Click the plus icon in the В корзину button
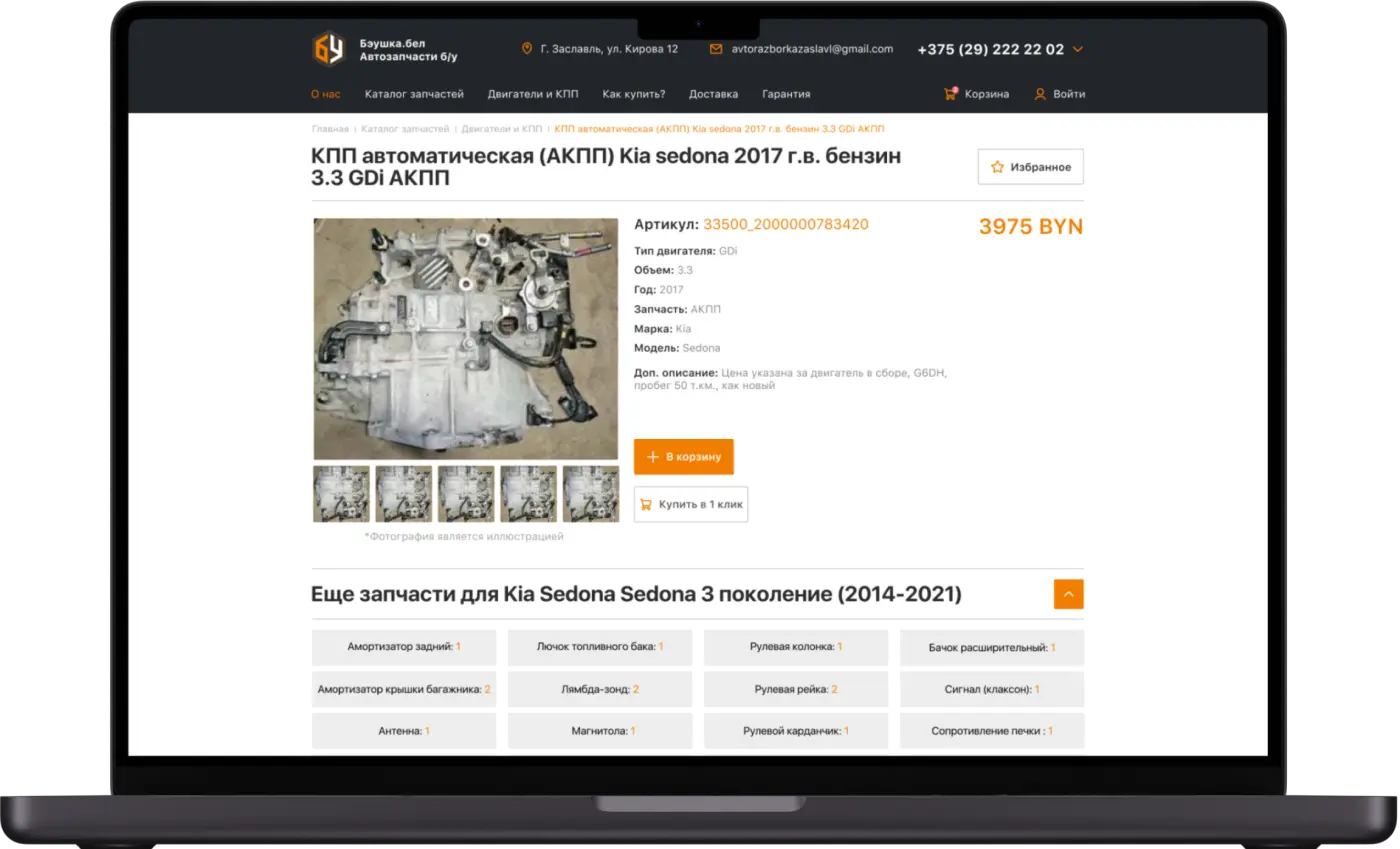 [x=653, y=457]
